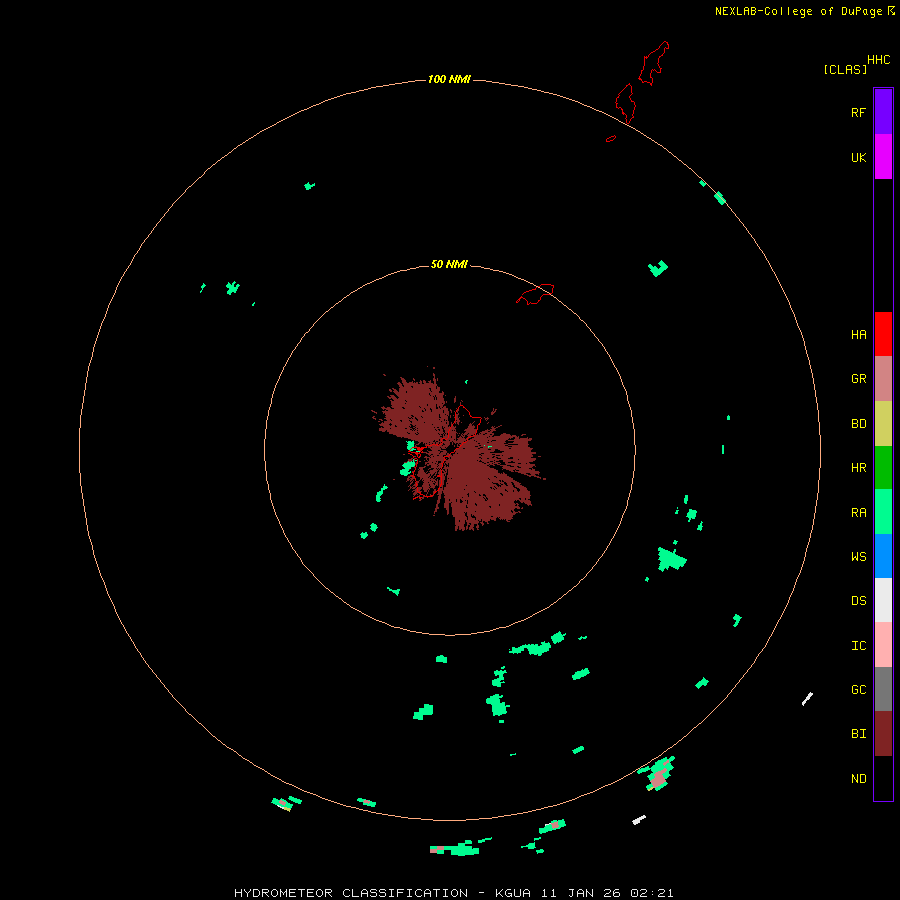Image resolution: width=900 pixels, height=900 pixels.
Task: Click the HR dark green swatch
Action: (883, 467)
